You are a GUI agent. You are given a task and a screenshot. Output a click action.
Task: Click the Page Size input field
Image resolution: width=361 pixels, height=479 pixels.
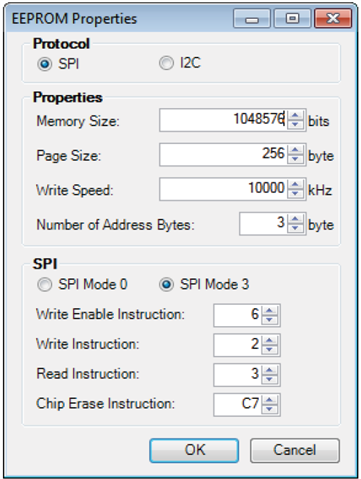point(223,154)
